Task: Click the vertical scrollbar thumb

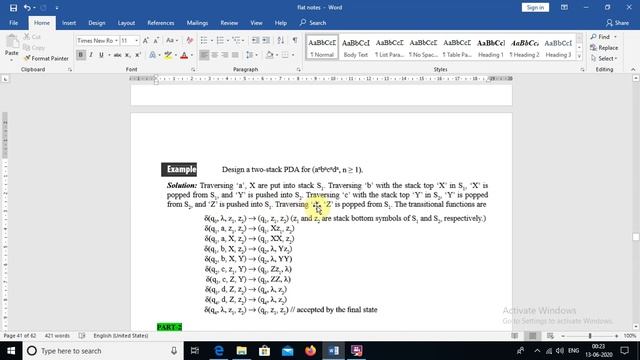Action: (x=636, y=237)
